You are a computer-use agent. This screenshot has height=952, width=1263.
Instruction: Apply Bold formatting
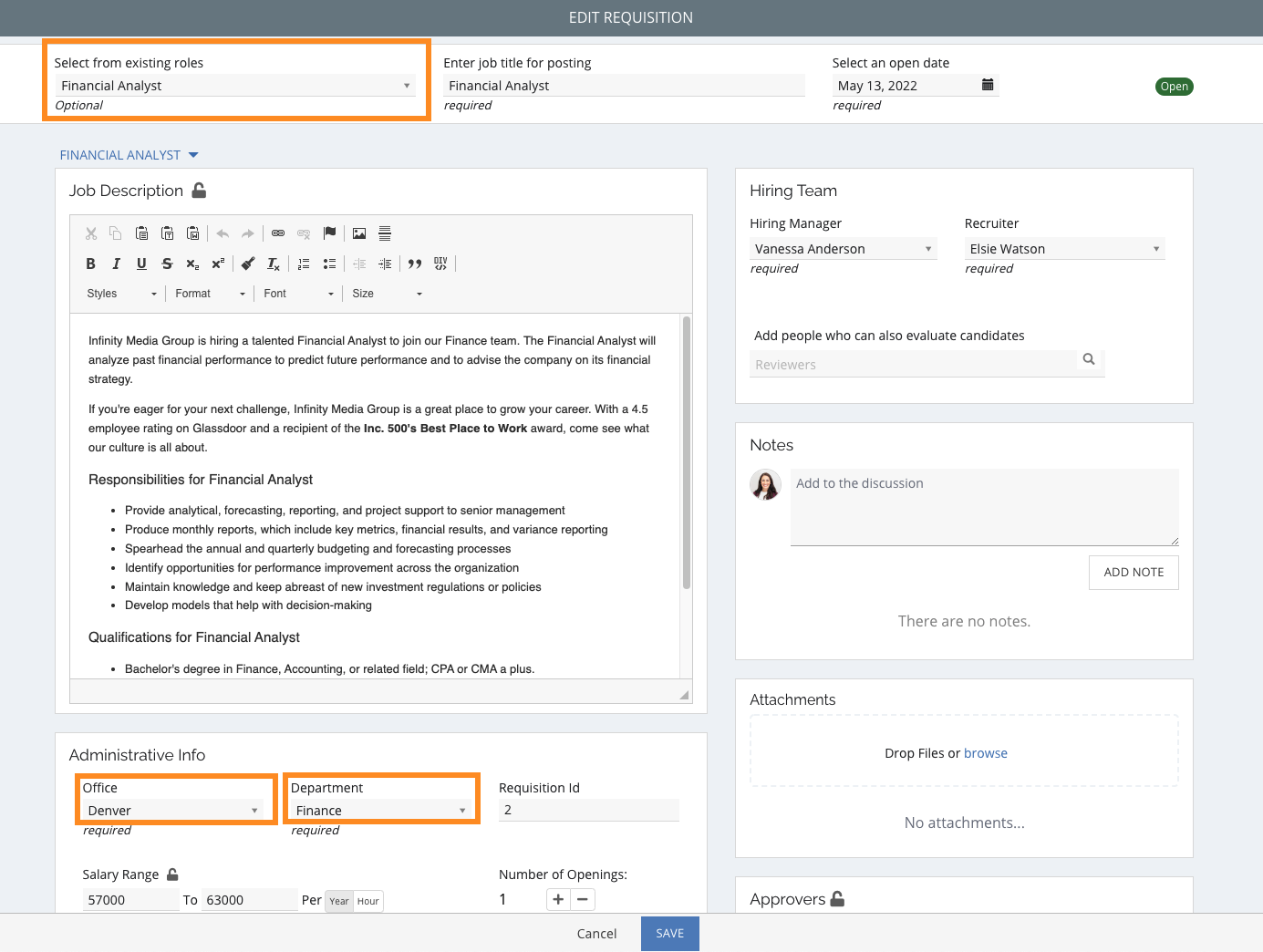point(91,264)
